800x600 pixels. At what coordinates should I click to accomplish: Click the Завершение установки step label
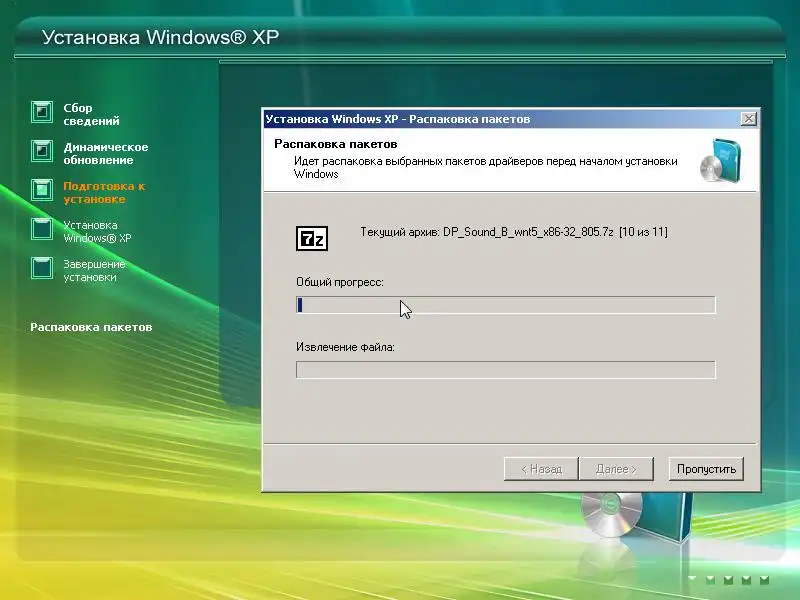(94, 271)
